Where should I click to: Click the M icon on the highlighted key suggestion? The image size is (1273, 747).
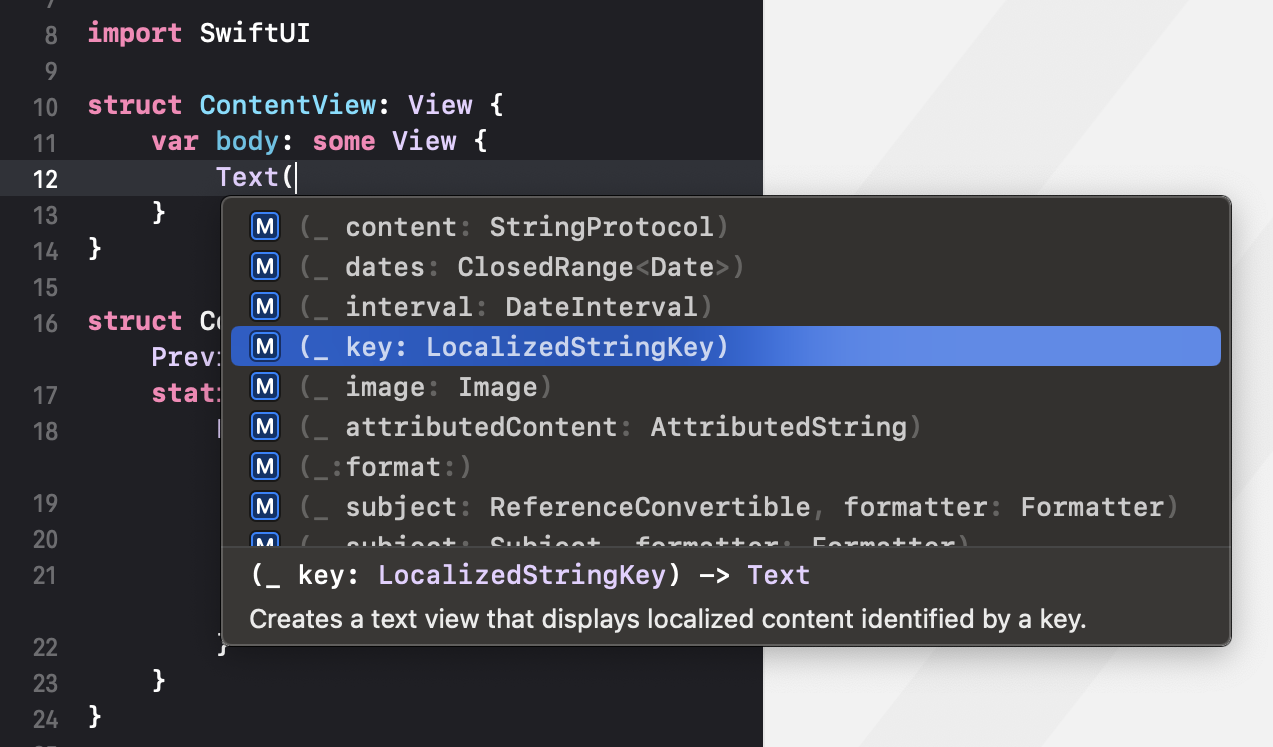265,347
